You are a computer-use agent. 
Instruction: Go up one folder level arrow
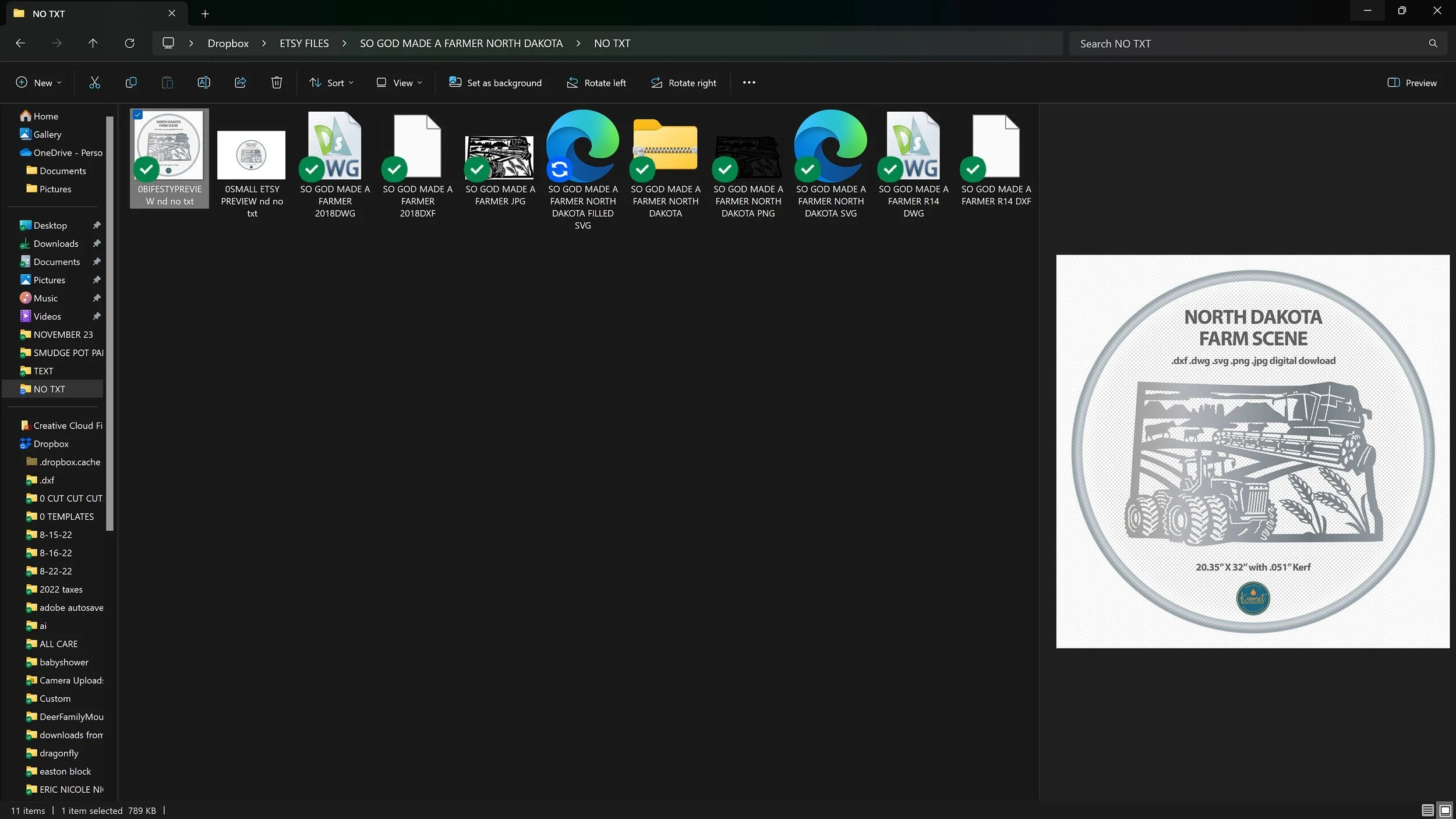93,43
